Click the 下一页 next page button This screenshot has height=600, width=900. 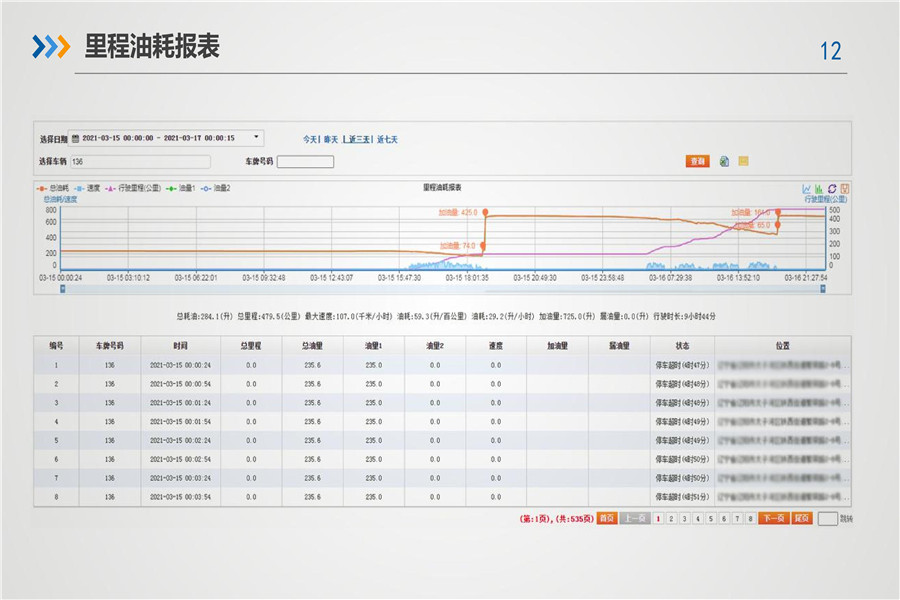click(773, 518)
